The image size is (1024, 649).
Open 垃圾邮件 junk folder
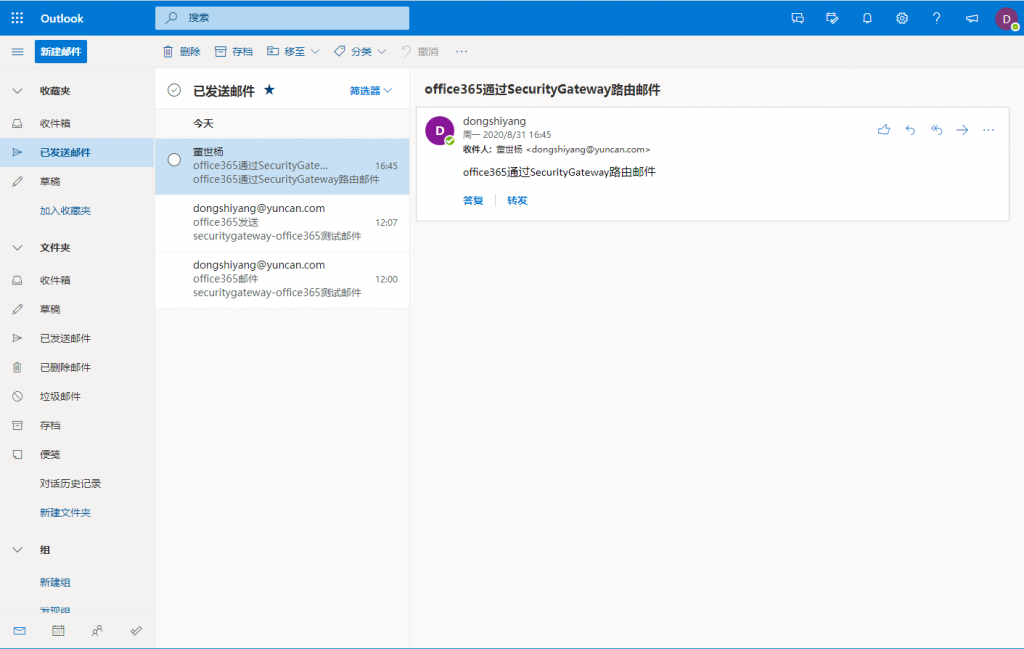click(77, 396)
